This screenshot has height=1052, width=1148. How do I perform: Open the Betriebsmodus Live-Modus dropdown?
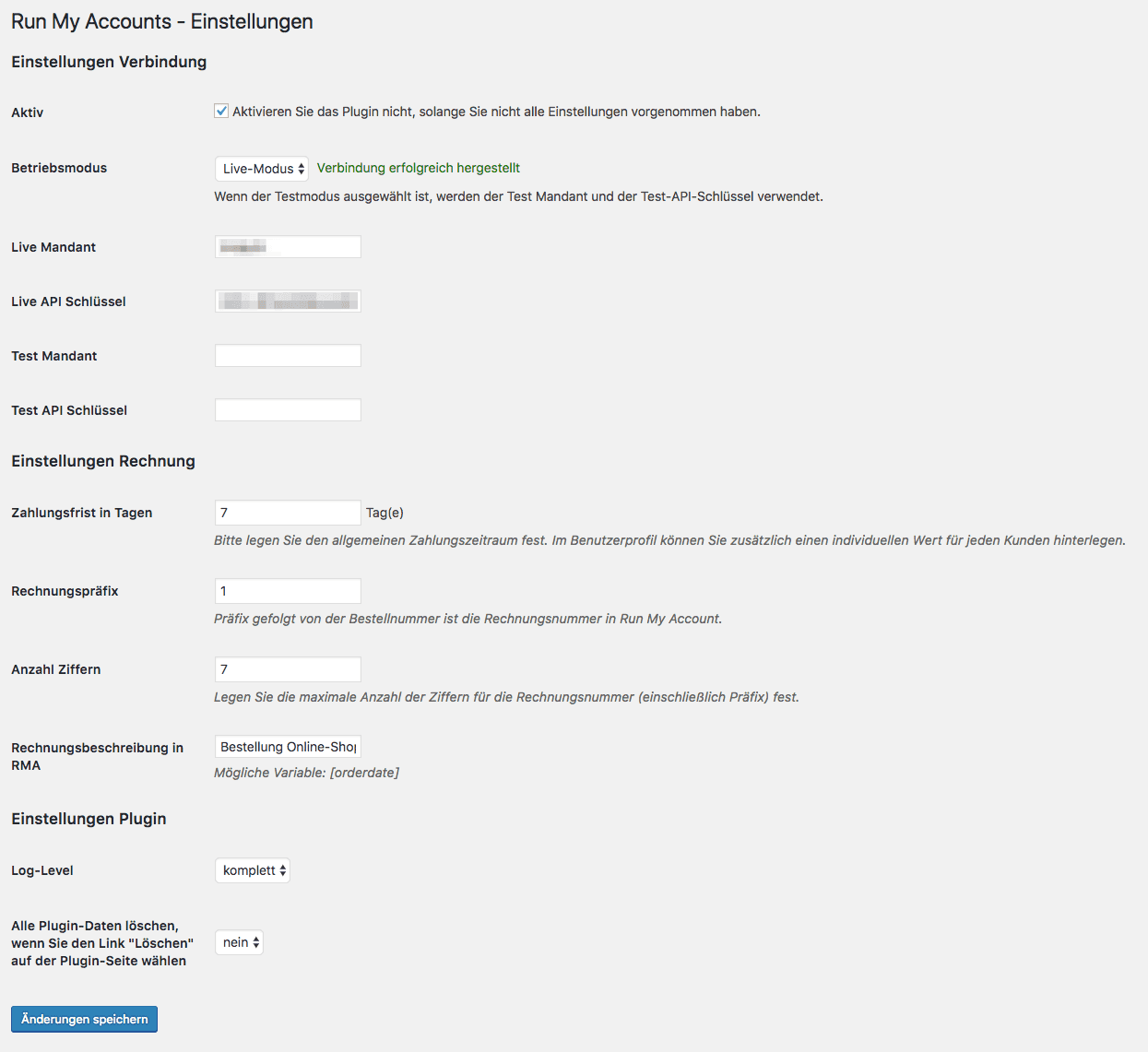262,169
